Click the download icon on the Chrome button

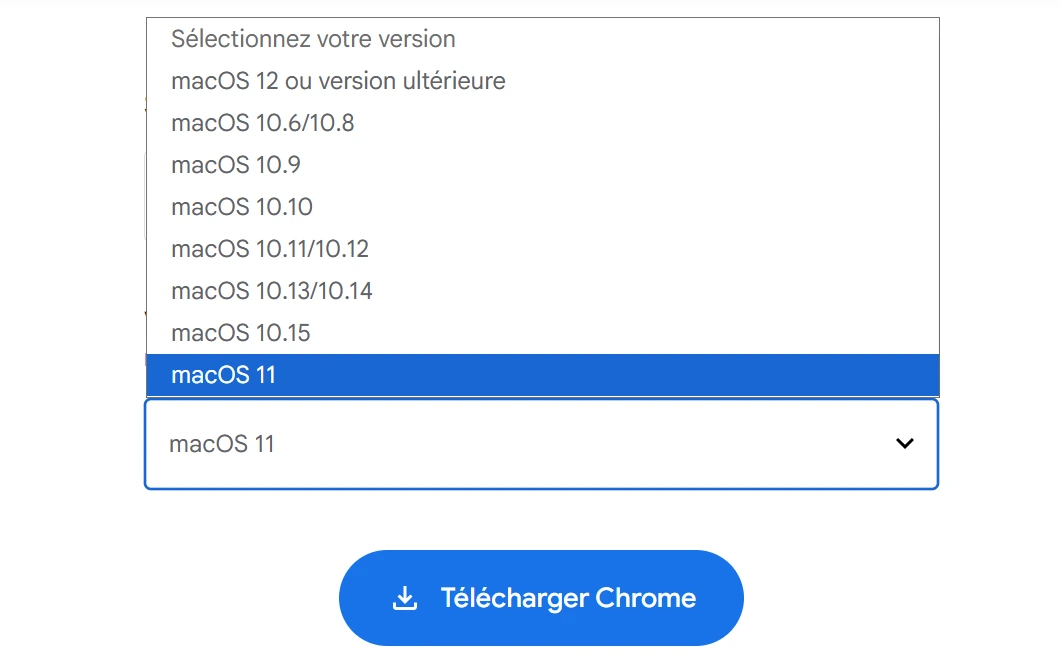pos(404,597)
